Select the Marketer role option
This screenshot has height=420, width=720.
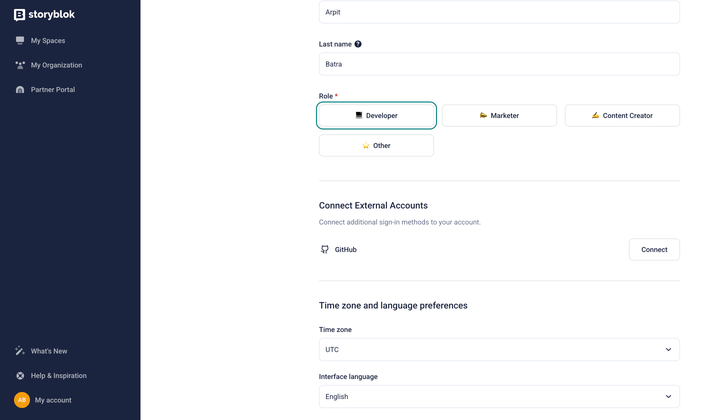pyautogui.click(x=499, y=116)
